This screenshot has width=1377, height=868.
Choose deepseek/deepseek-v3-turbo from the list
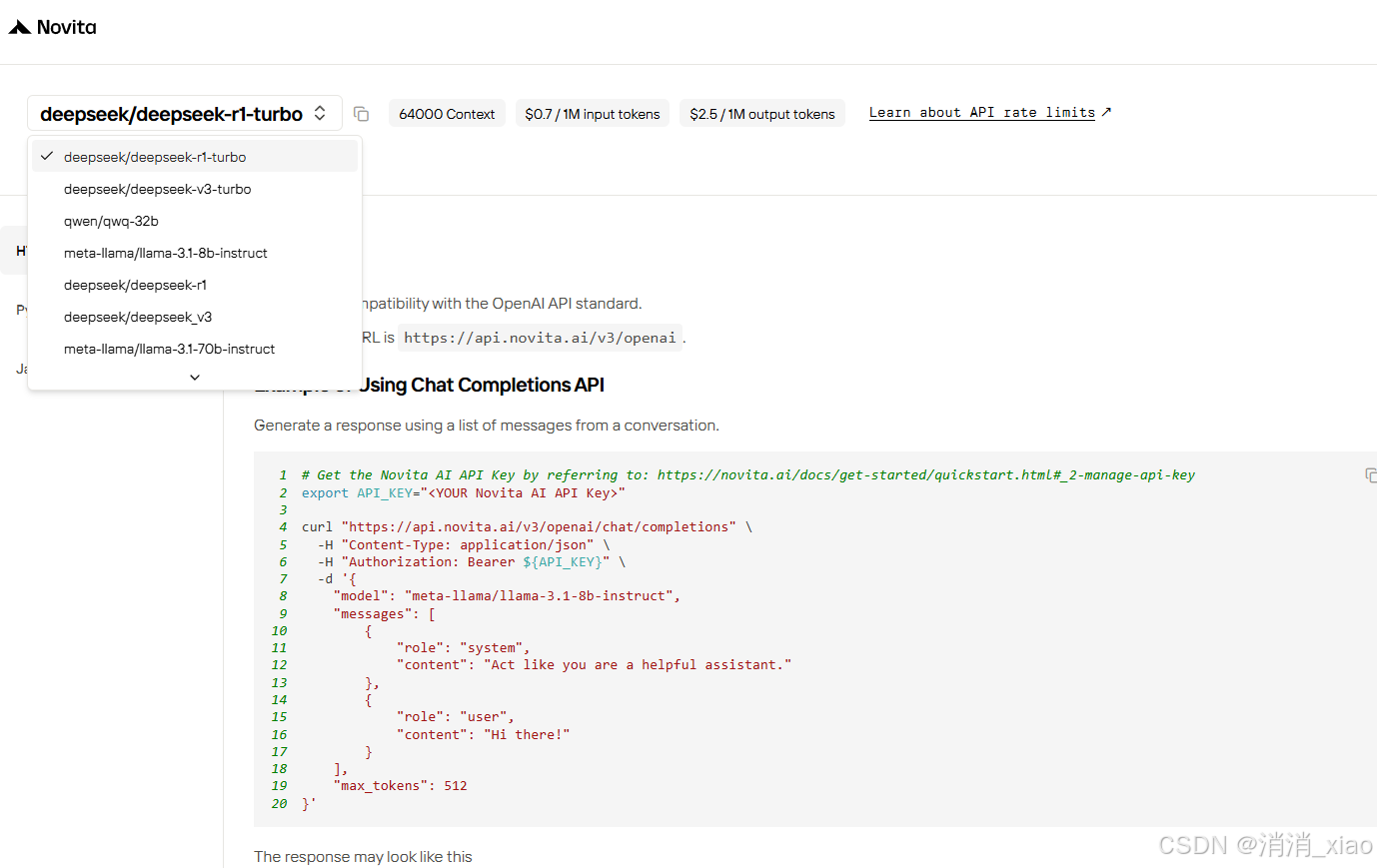195,189
